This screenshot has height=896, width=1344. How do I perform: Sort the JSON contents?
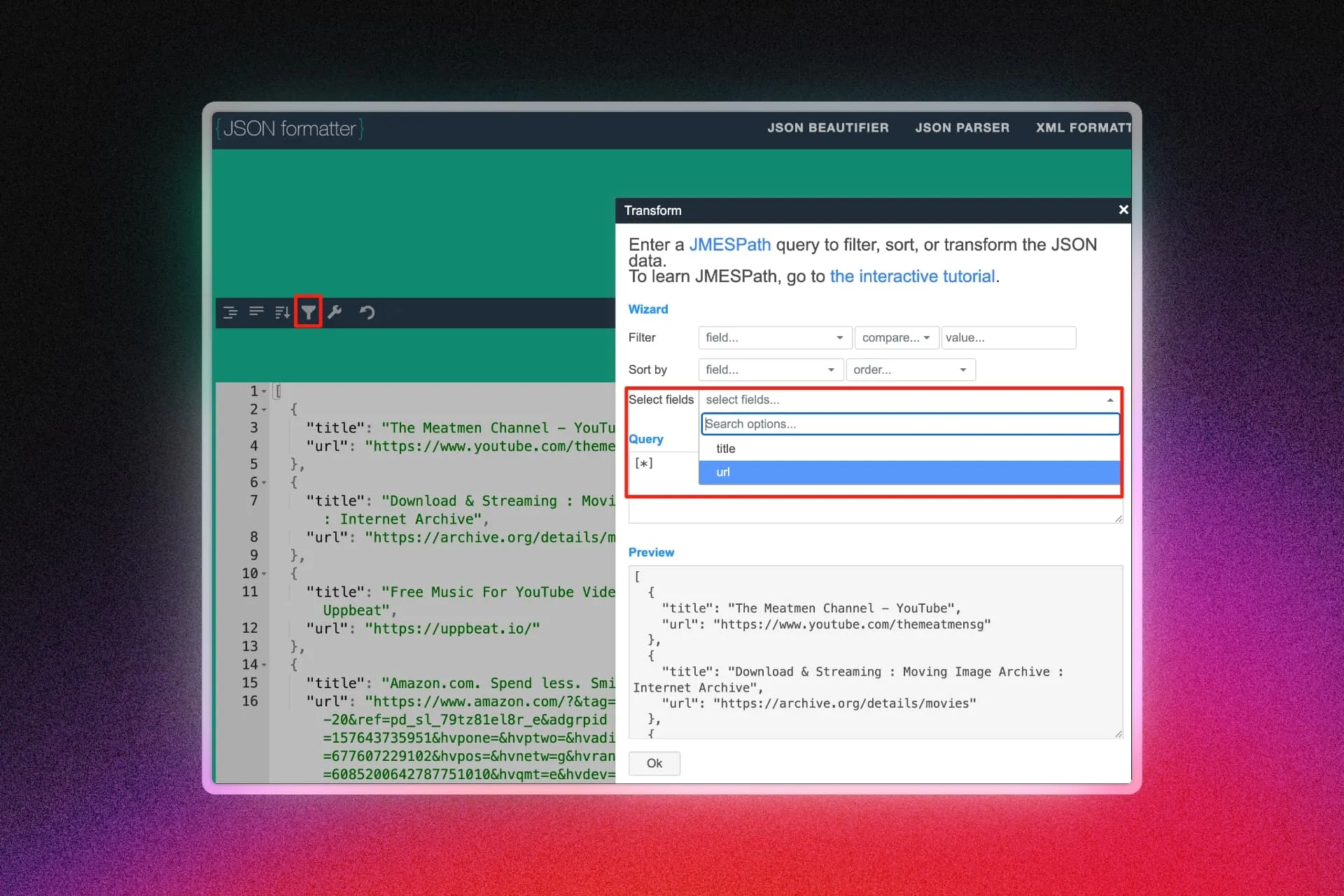(x=281, y=311)
